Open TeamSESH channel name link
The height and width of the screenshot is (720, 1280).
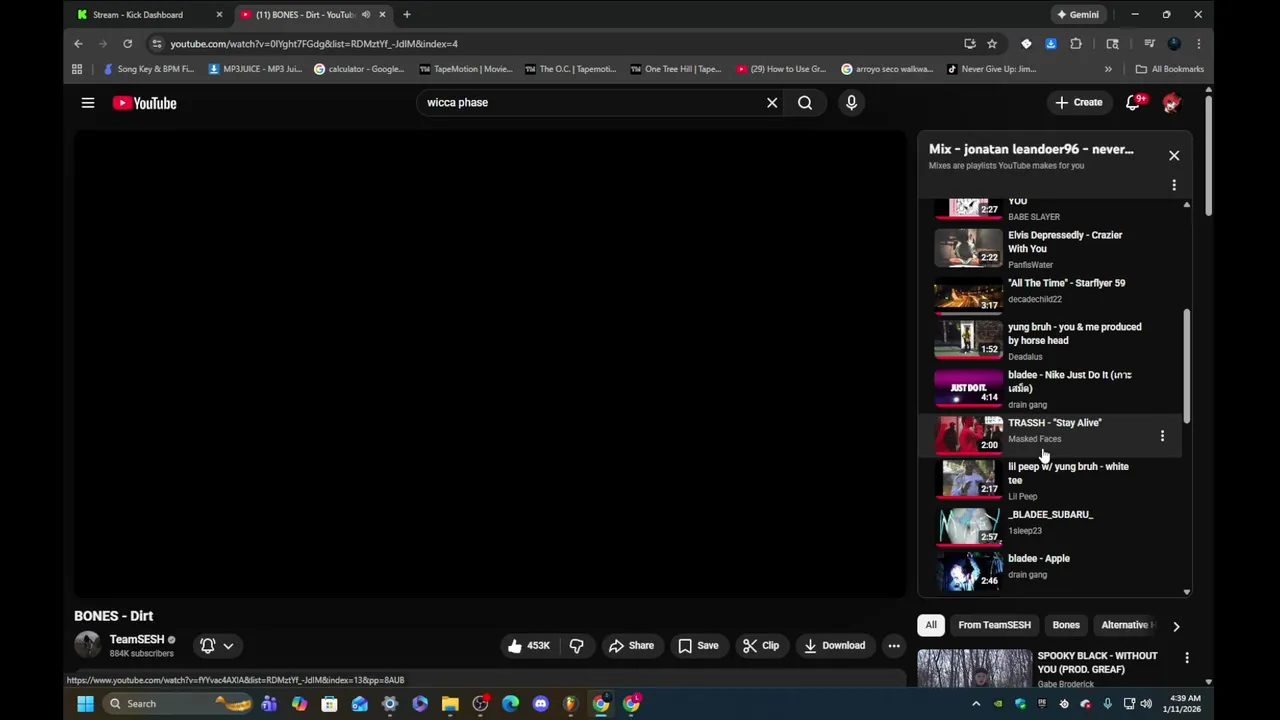137,639
